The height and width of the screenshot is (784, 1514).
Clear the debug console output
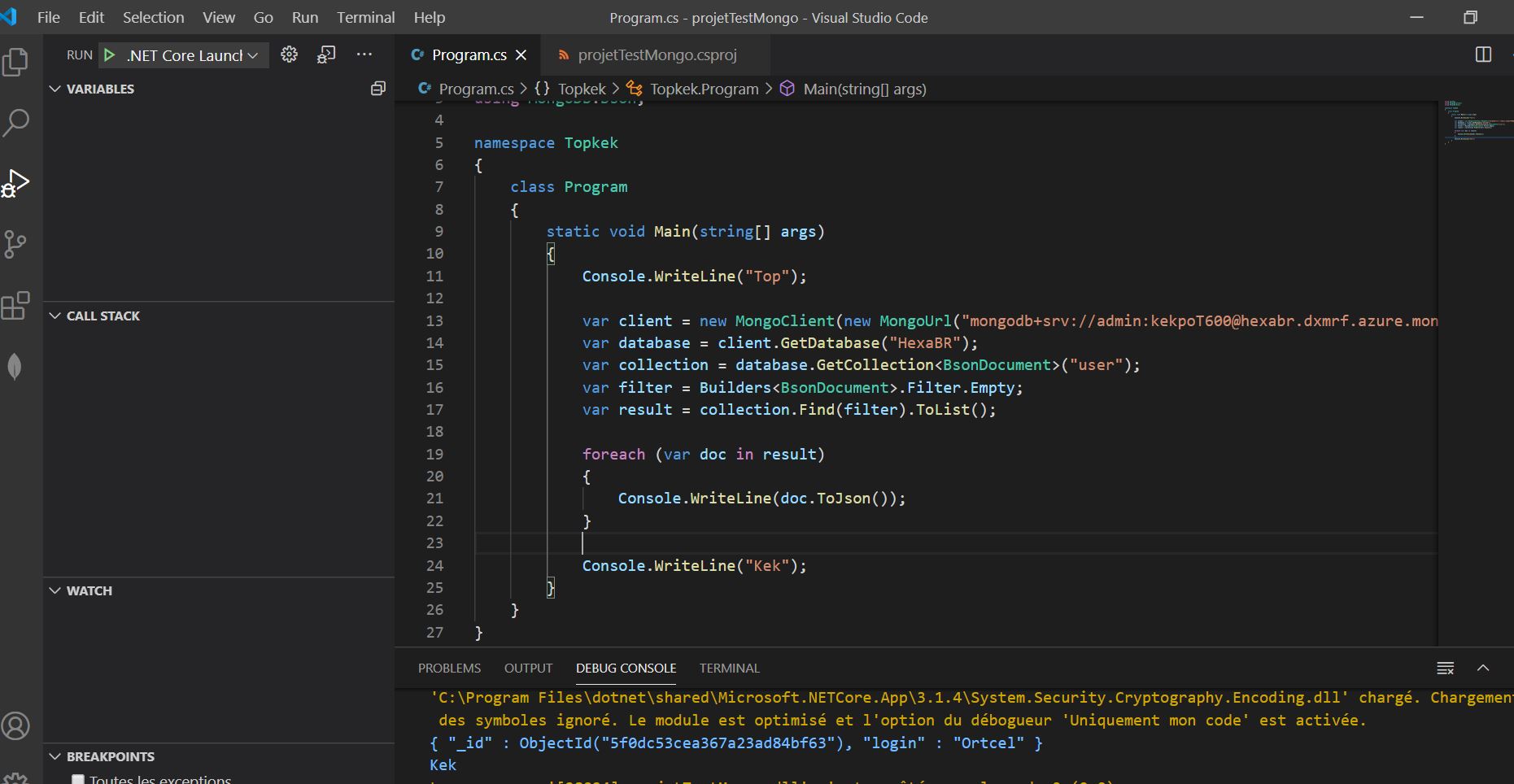tap(1445, 668)
